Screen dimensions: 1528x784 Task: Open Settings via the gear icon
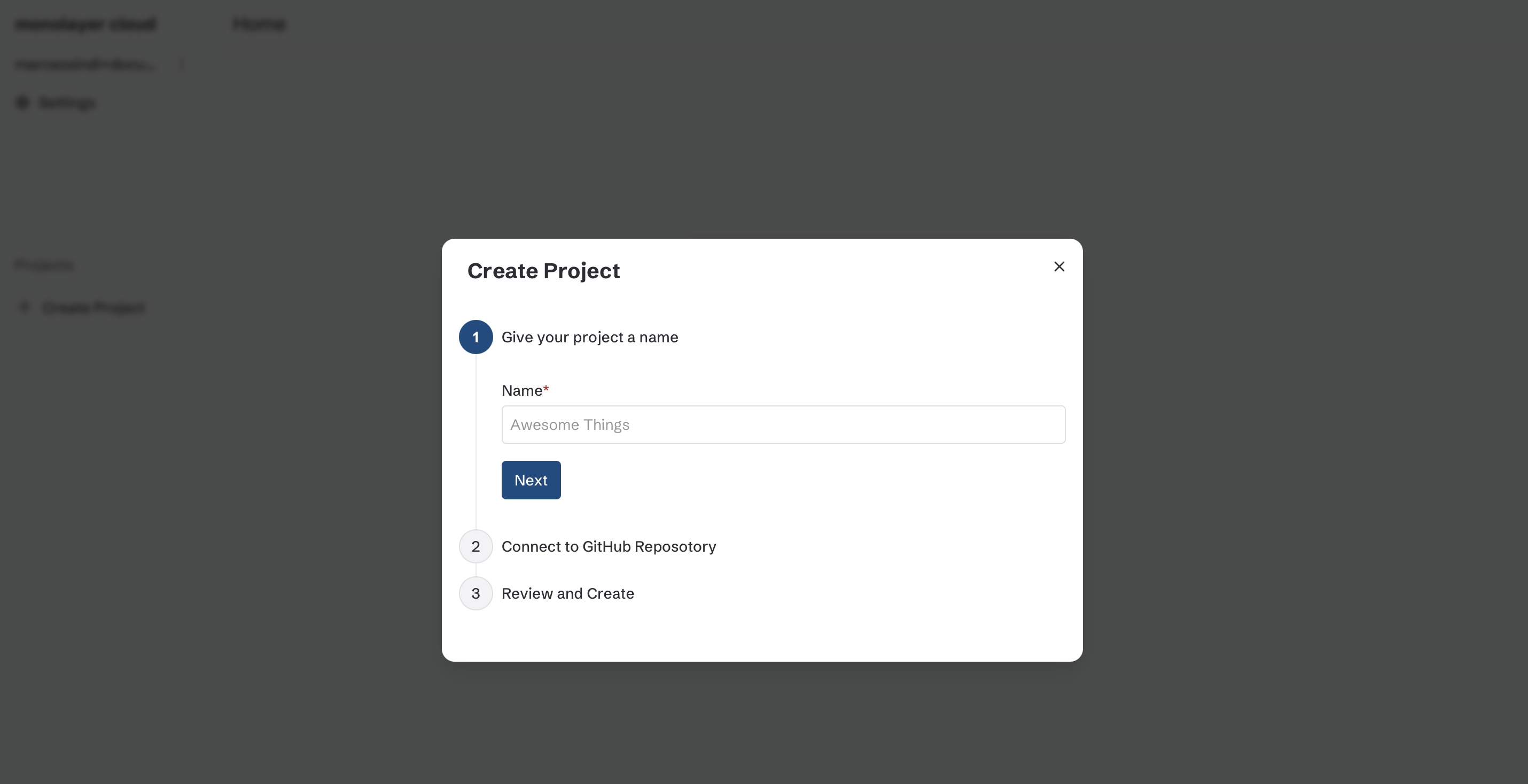pos(22,102)
